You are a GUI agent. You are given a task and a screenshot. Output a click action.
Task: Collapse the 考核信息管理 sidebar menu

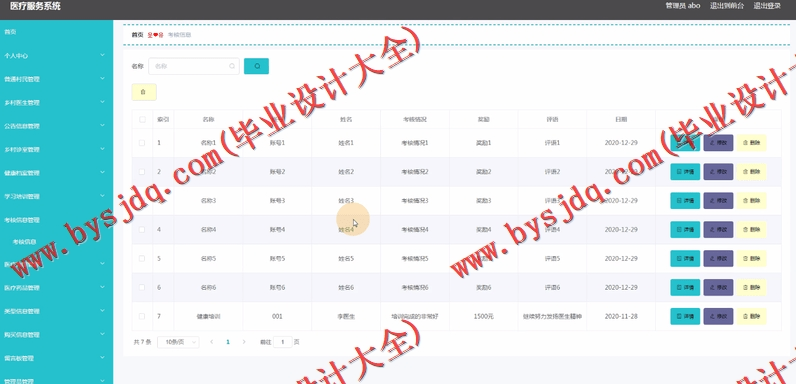[x=56, y=220]
